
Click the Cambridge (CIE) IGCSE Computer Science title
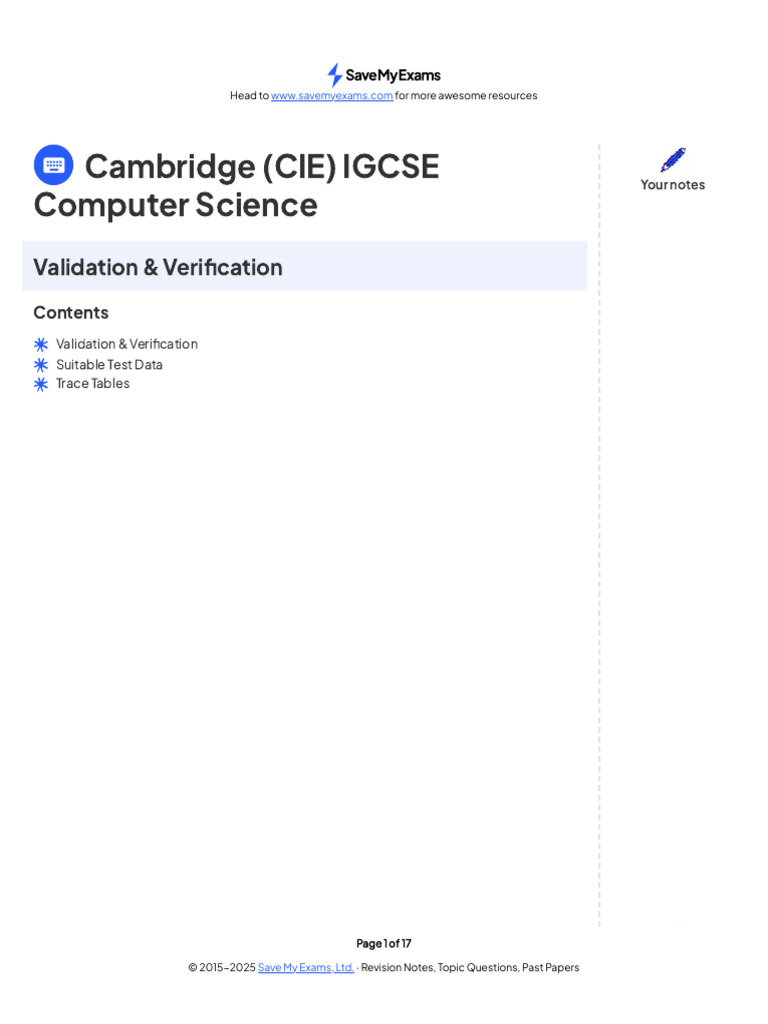tap(237, 185)
